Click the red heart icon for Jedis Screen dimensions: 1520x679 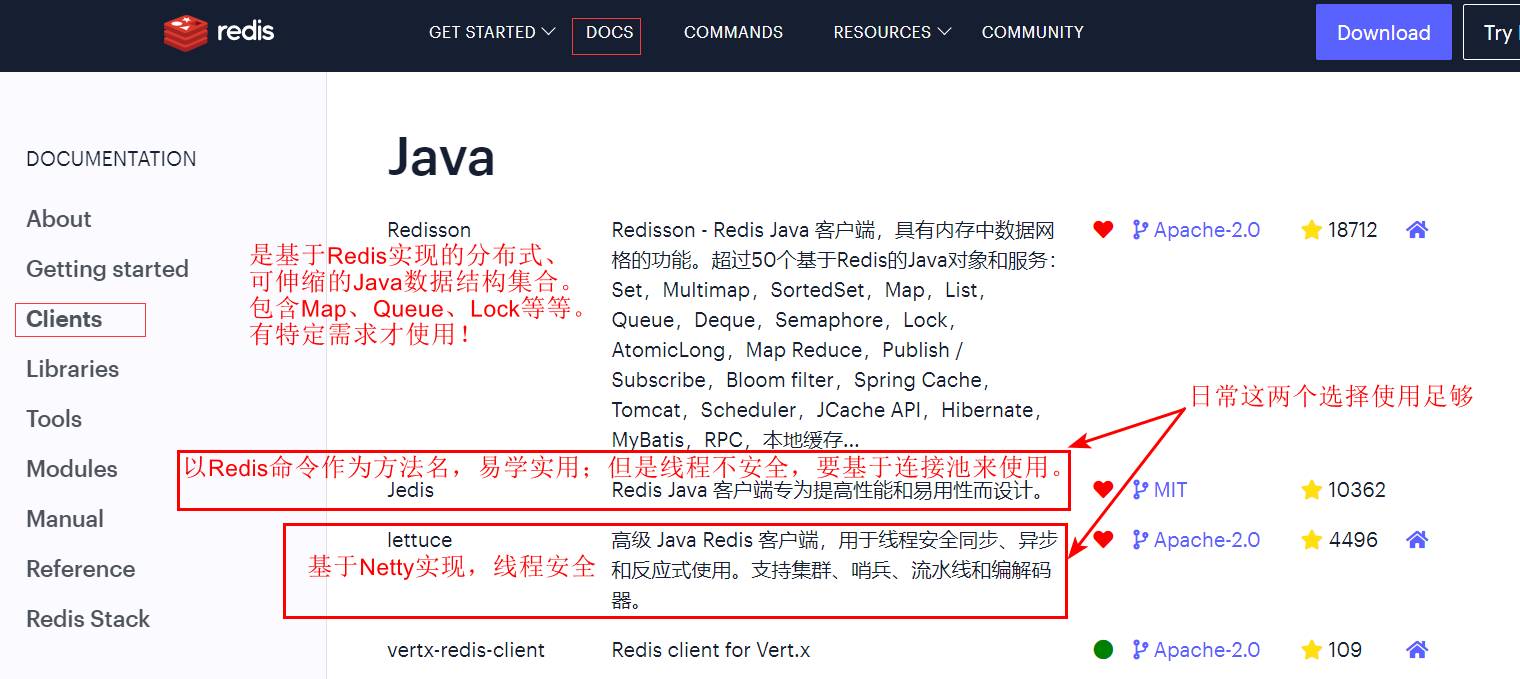tap(1103, 490)
